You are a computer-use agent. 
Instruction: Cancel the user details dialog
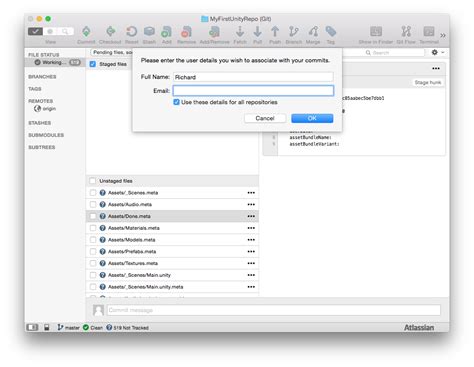click(x=265, y=118)
